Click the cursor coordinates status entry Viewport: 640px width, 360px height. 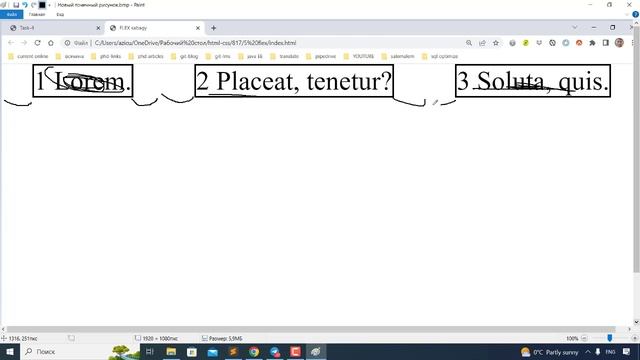[x=19, y=338]
